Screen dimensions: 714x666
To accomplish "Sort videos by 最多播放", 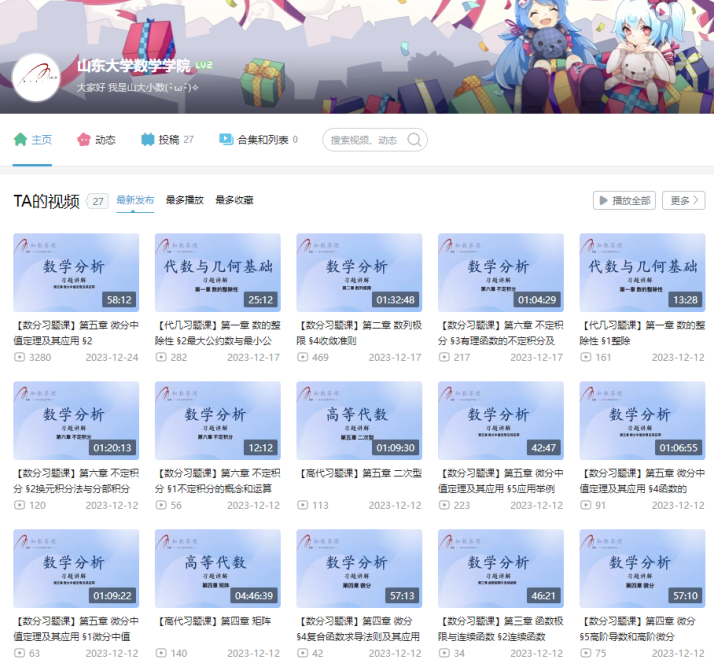I will click(x=184, y=200).
